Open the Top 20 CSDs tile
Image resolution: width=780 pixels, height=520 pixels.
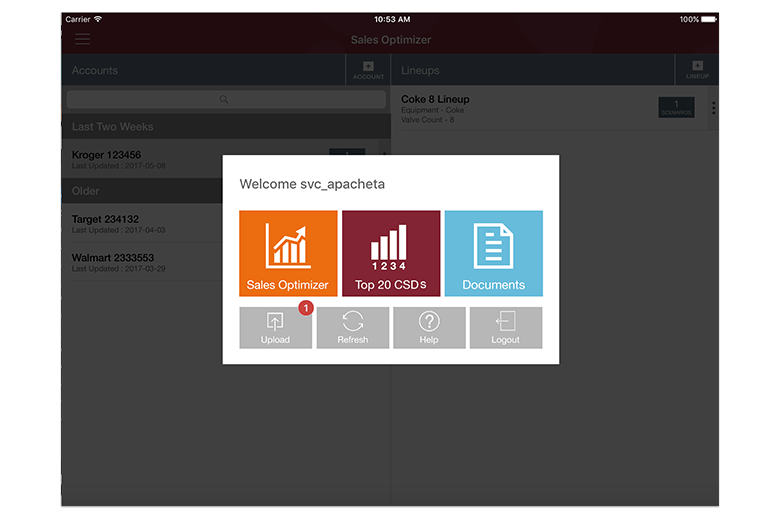pos(391,253)
